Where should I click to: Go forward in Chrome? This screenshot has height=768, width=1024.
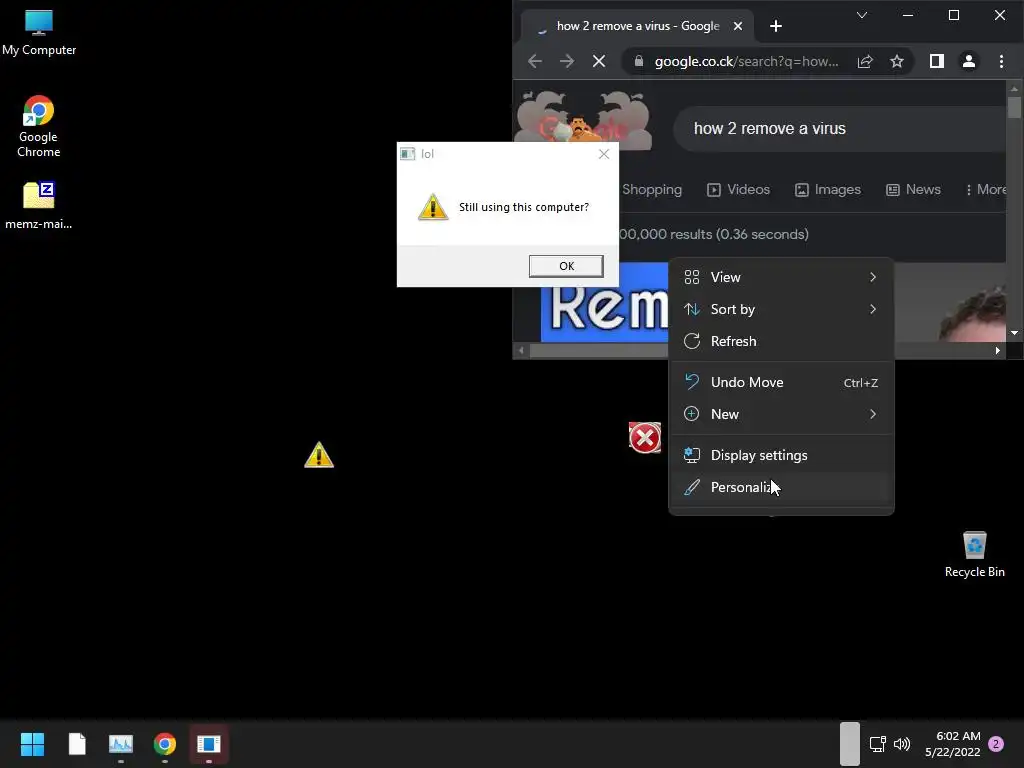click(x=567, y=61)
